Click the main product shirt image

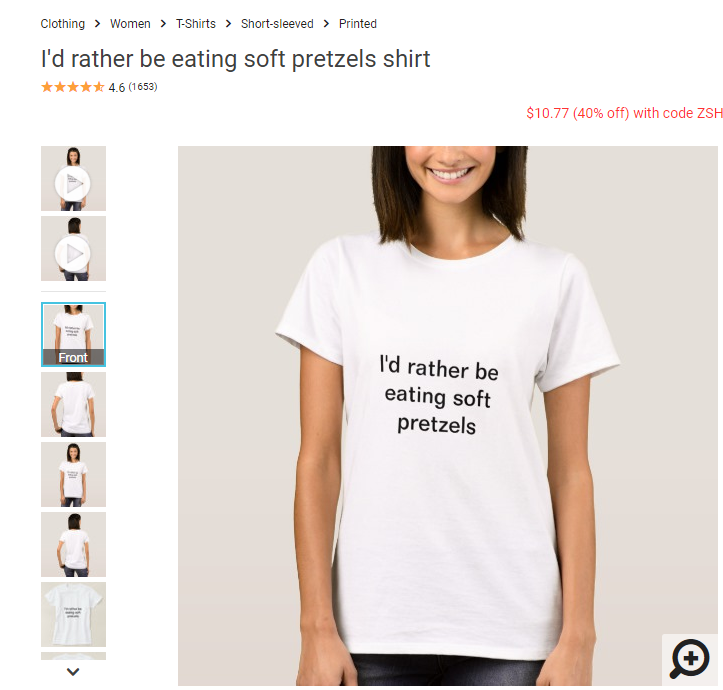point(448,416)
